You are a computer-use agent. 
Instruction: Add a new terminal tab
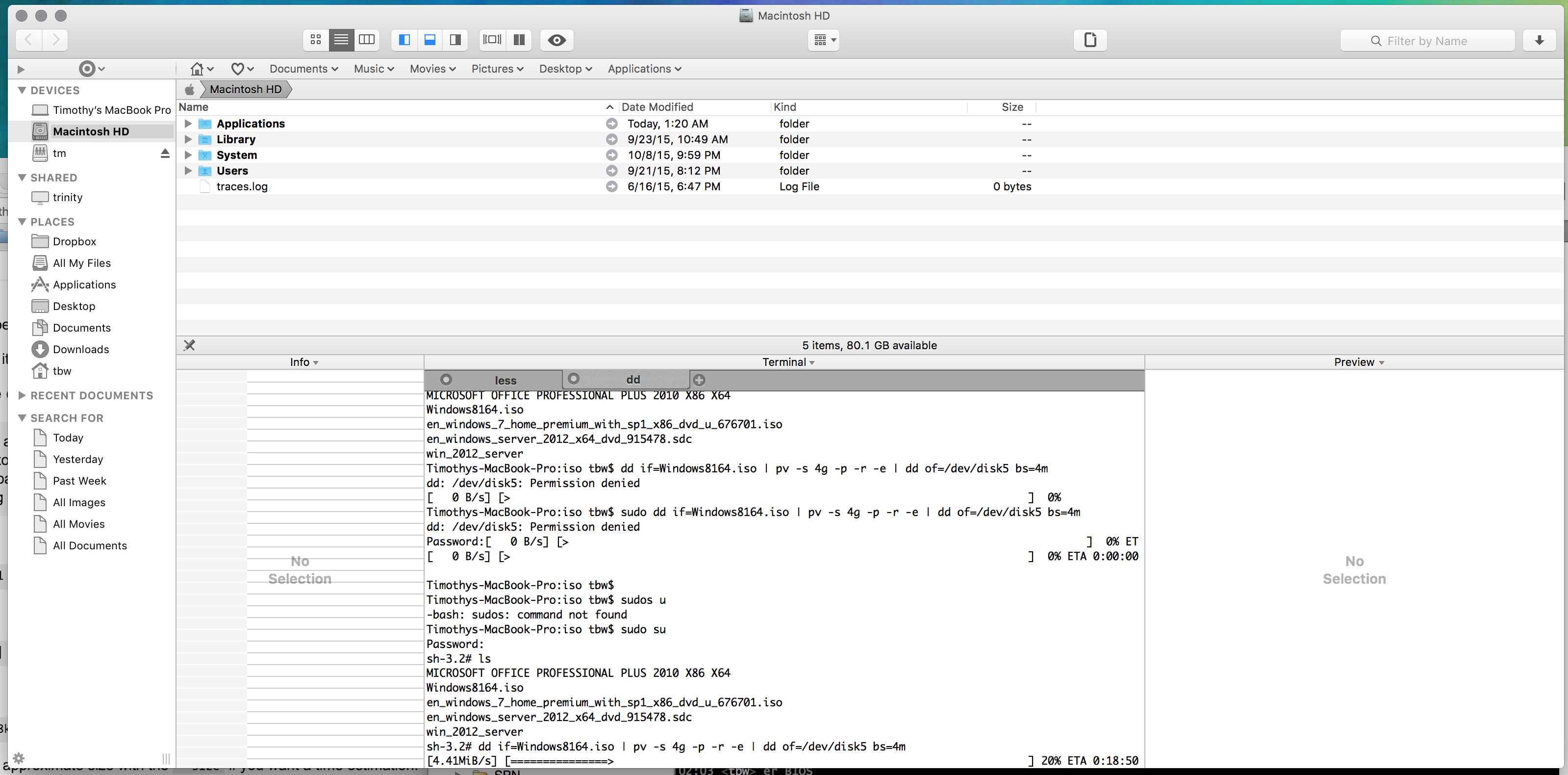(x=699, y=381)
